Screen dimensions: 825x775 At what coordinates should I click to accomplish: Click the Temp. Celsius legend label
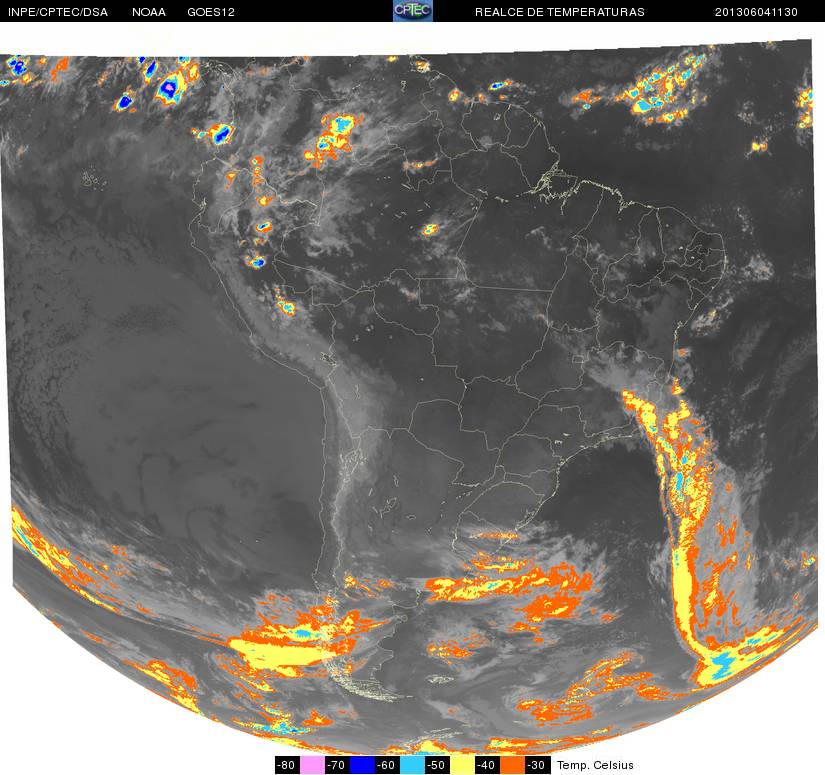click(x=595, y=765)
